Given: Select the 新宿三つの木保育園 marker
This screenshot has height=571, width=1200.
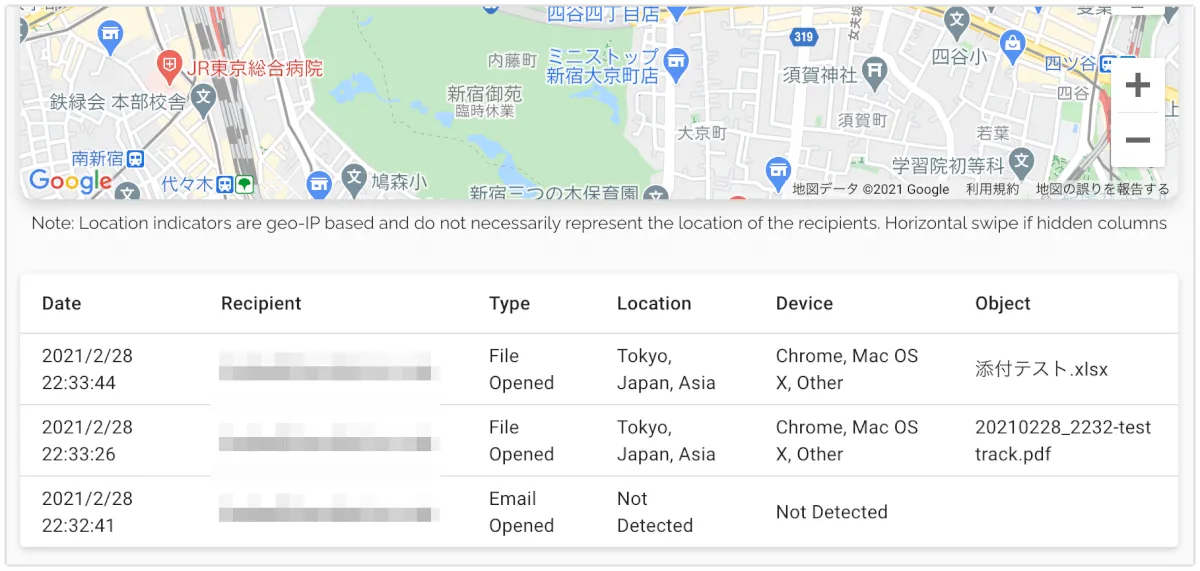Looking at the screenshot, I should [656, 192].
